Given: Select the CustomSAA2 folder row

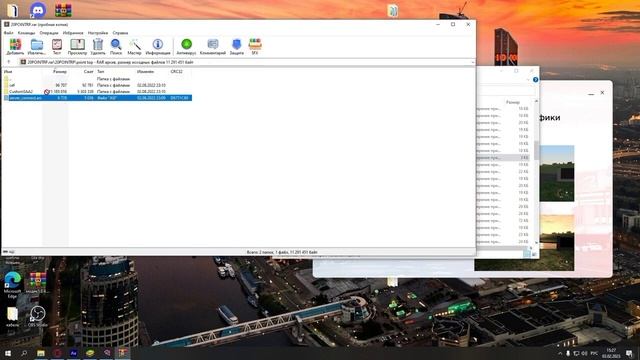Looking at the screenshot, I should [97, 91].
